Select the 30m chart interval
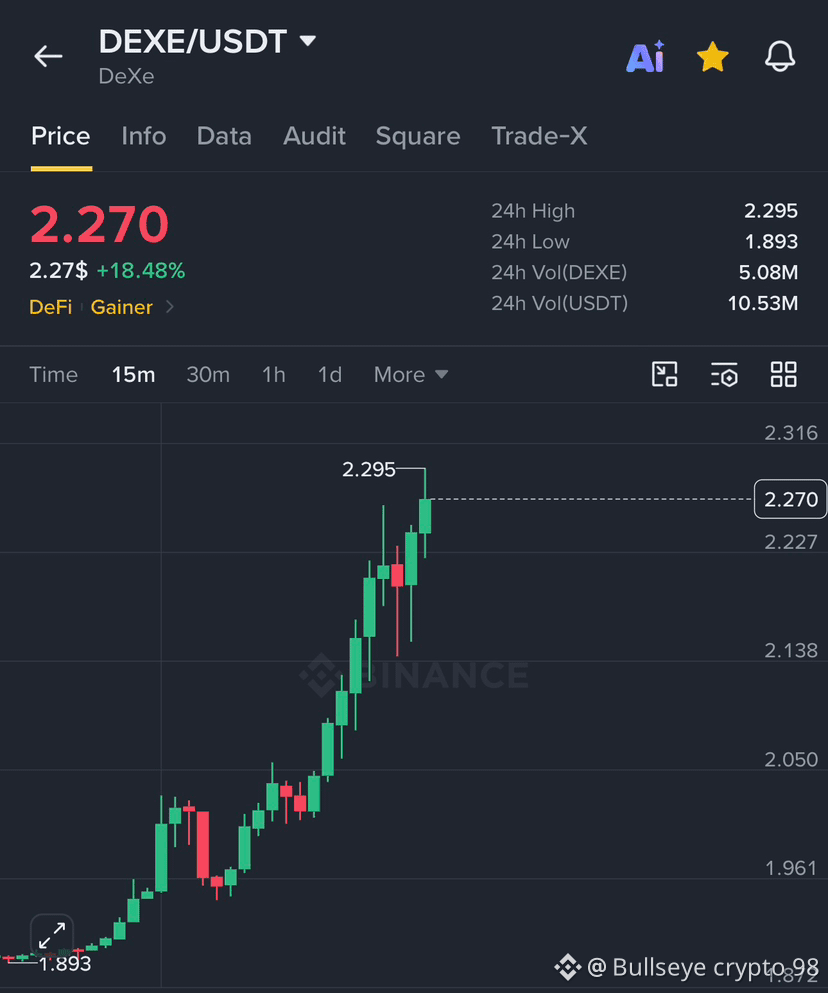 208,375
